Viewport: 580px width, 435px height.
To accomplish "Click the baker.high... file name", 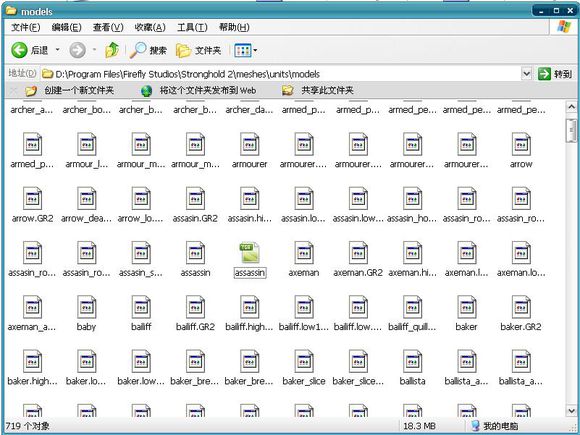I will [x=33, y=381].
